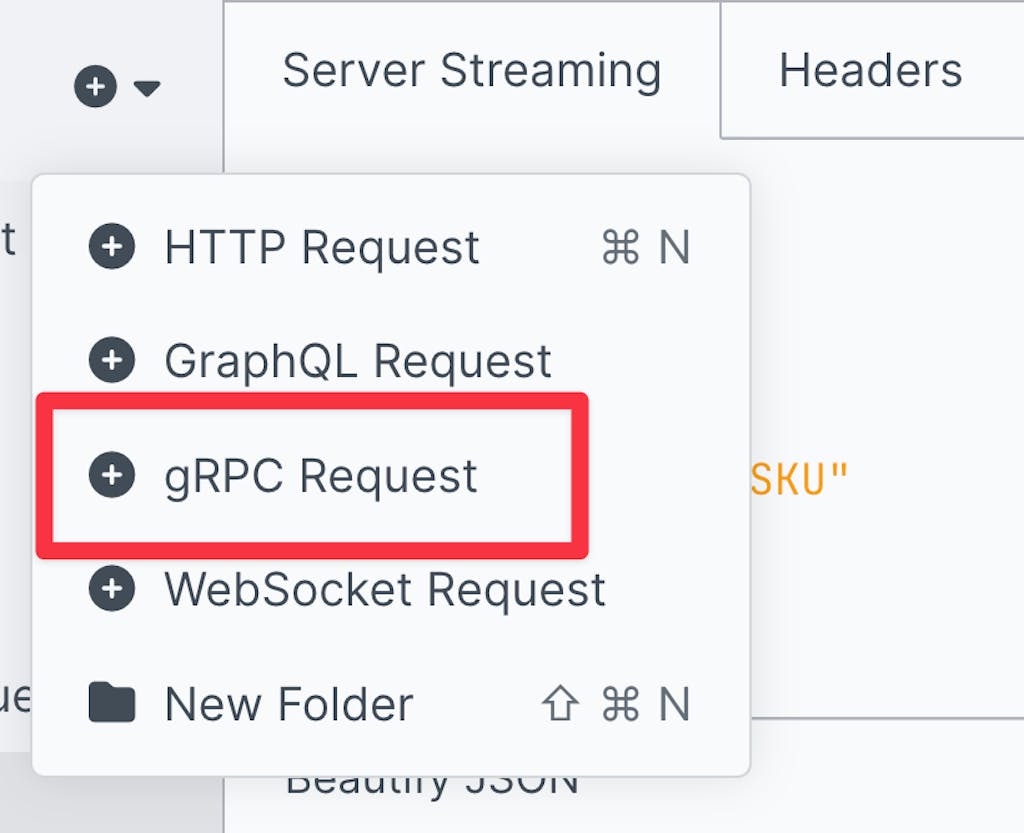The width and height of the screenshot is (1024, 833).
Task: Pick WebSocket Request from the menu
Action: click(x=385, y=590)
